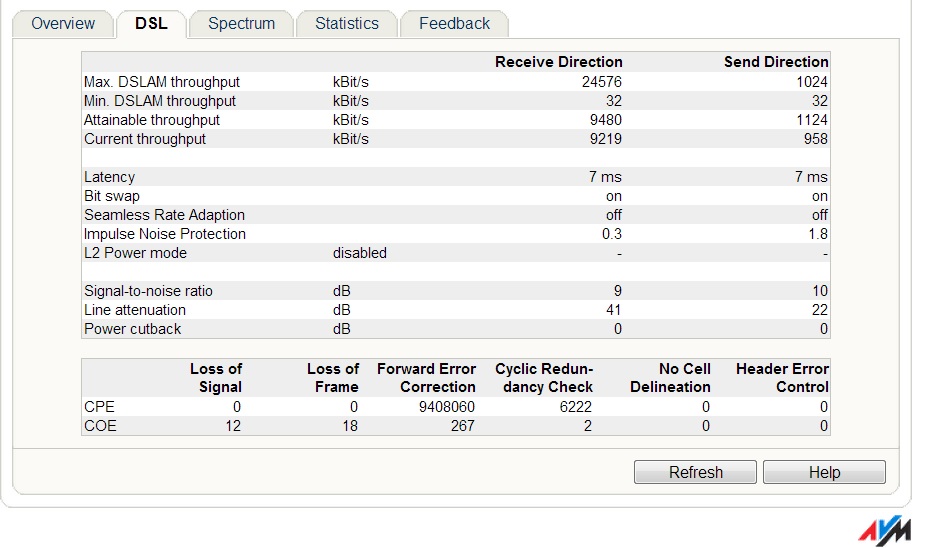Click the Refresh button
The image size is (934, 548).
(x=695, y=472)
